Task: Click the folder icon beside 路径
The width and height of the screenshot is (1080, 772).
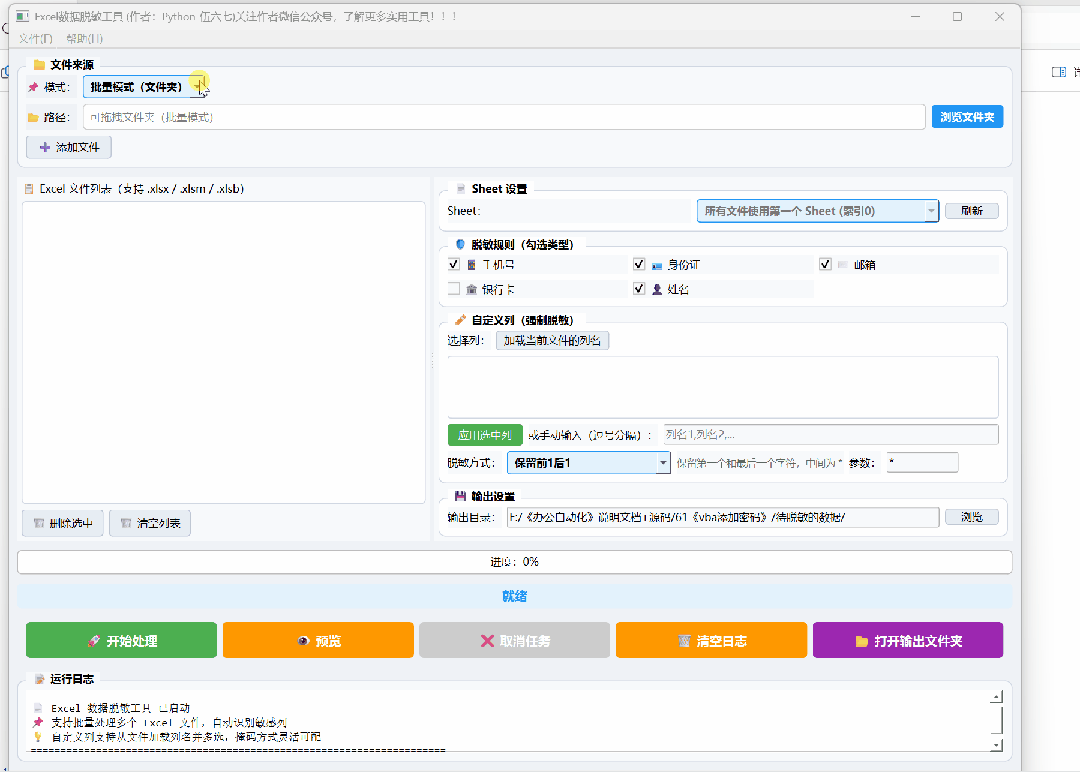Action: click(33, 118)
